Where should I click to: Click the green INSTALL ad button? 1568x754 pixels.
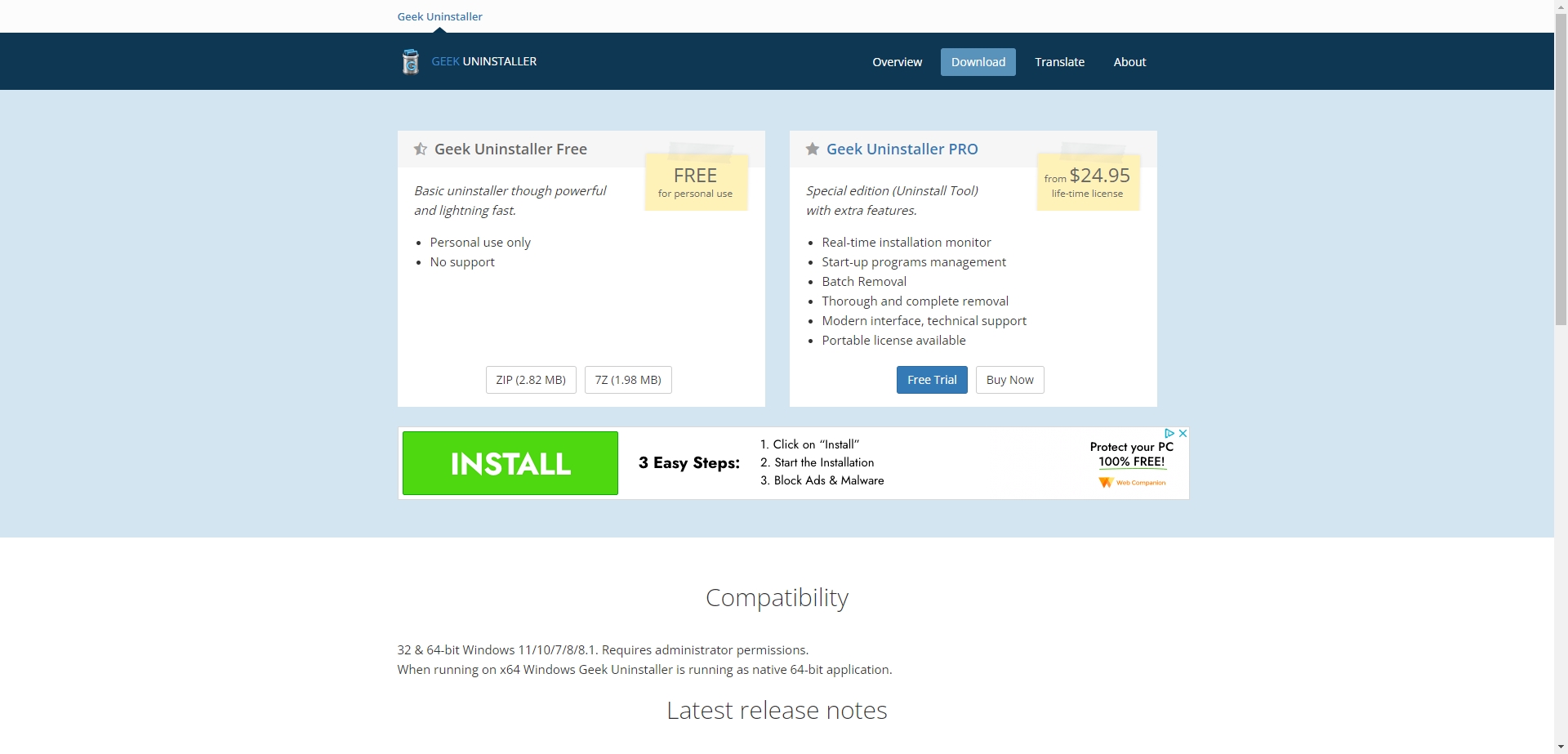(x=510, y=463)
